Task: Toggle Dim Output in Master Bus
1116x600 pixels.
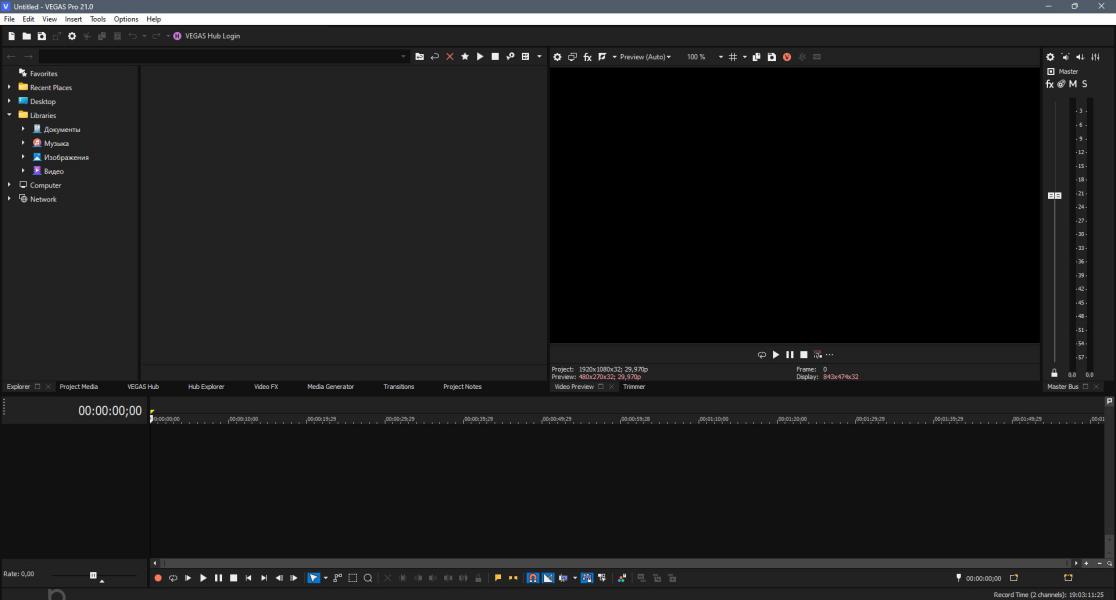Action: [1080, 57]
